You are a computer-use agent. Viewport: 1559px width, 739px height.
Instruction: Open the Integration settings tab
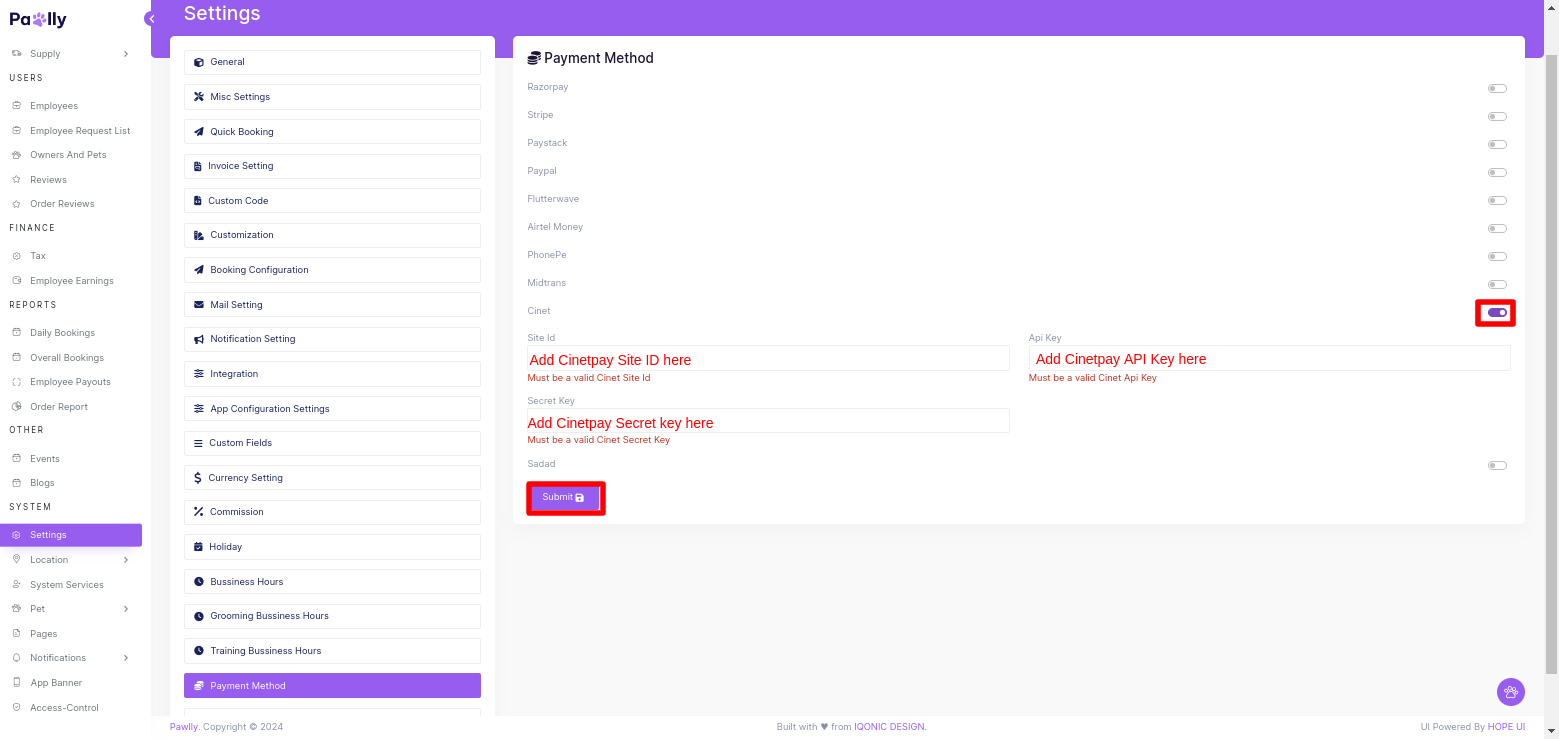332,374
